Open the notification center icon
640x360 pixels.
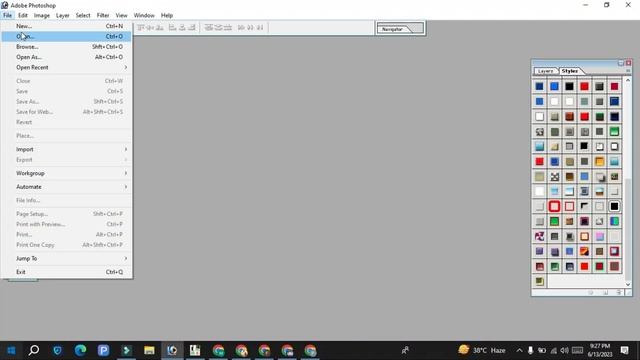[624, 350]
